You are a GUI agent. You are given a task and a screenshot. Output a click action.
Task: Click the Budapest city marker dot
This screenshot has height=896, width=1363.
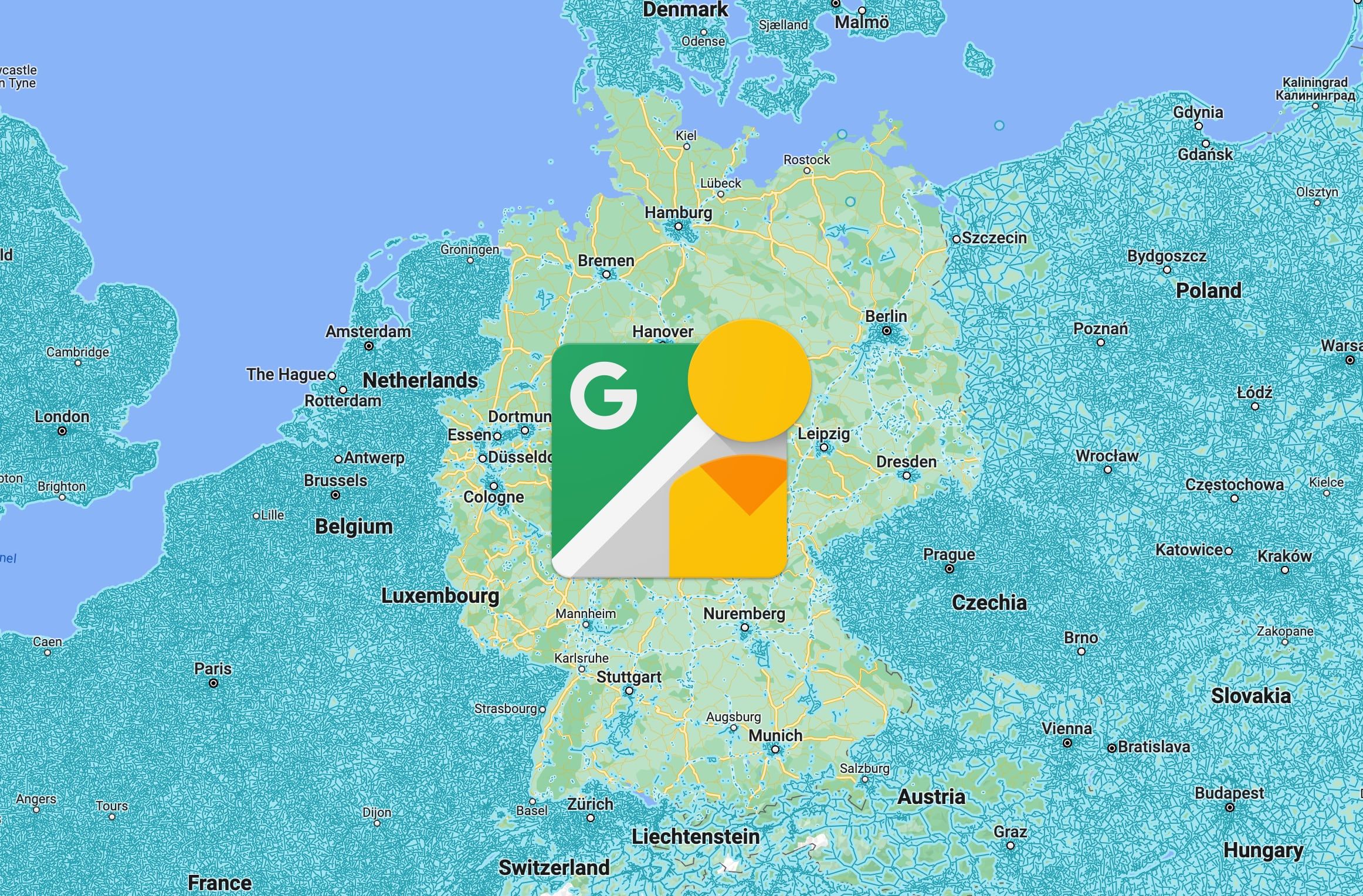pyautogui.click(x=1230, y=807)
